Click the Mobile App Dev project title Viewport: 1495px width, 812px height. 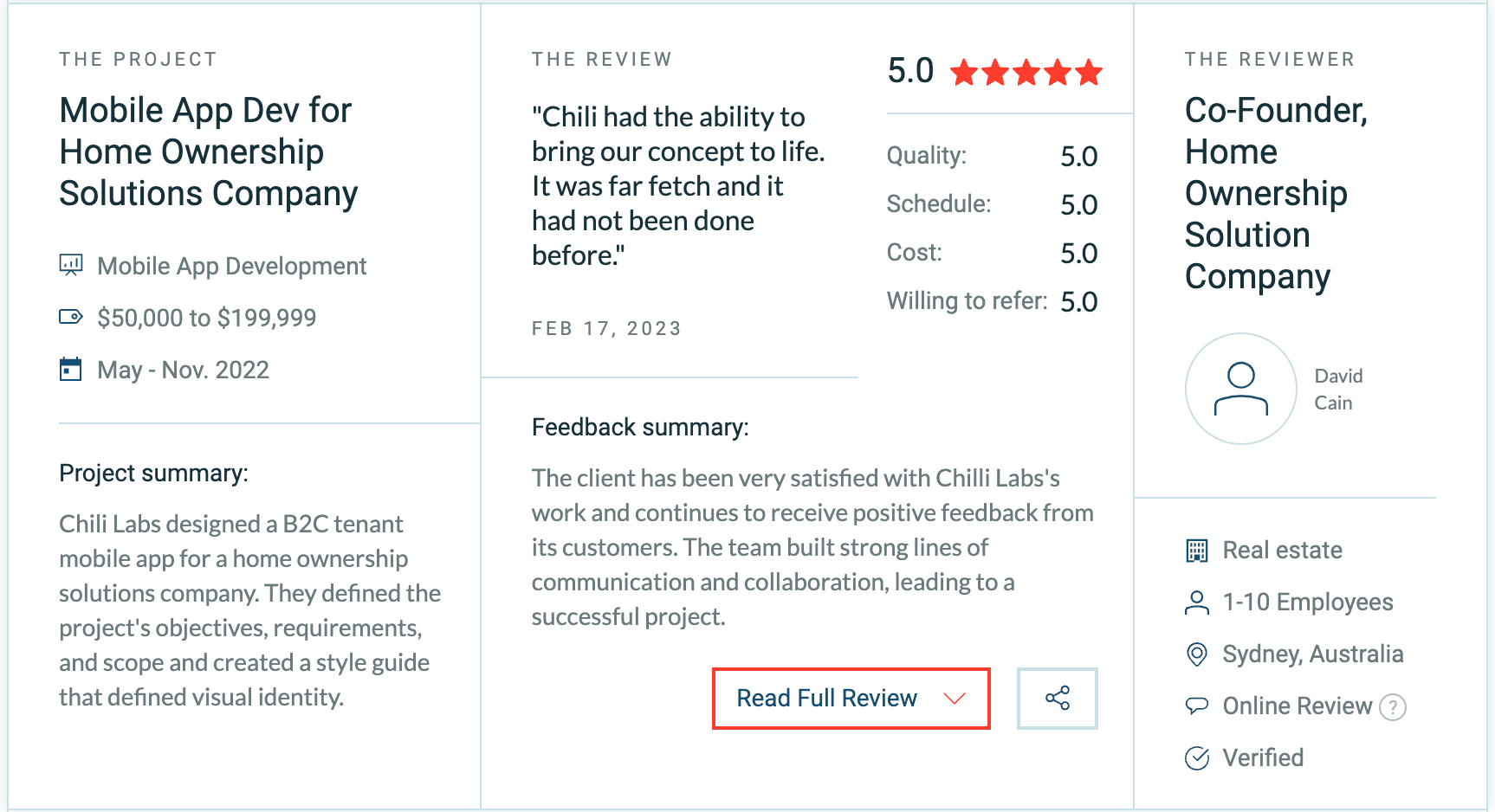(208, 151)
